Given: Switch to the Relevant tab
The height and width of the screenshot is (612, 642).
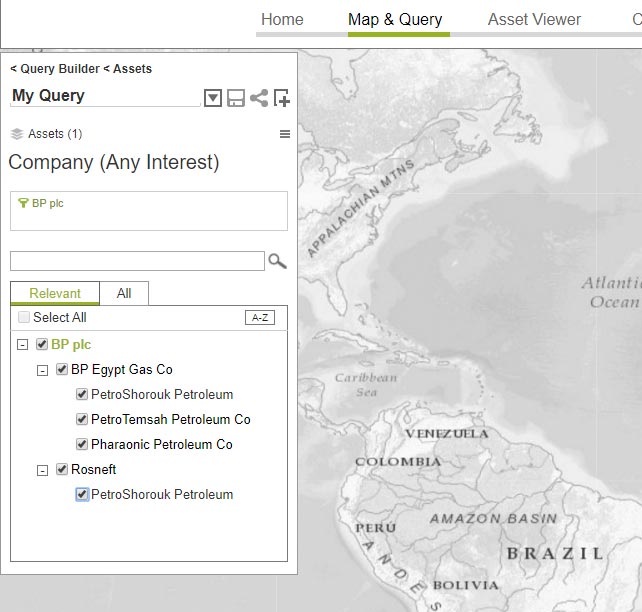Looking at the screenshot, I should [55, 293].
